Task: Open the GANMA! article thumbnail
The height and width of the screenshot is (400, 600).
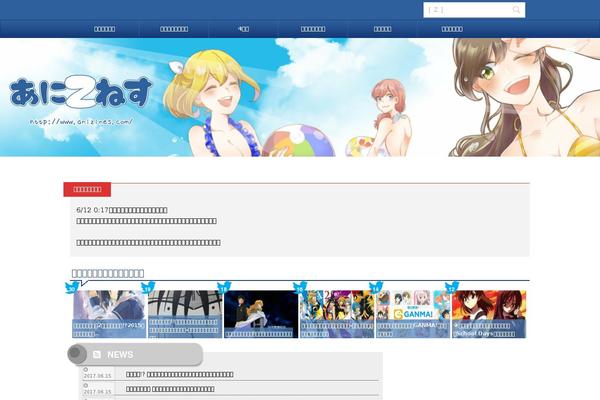Action: (x=413, y=314)
